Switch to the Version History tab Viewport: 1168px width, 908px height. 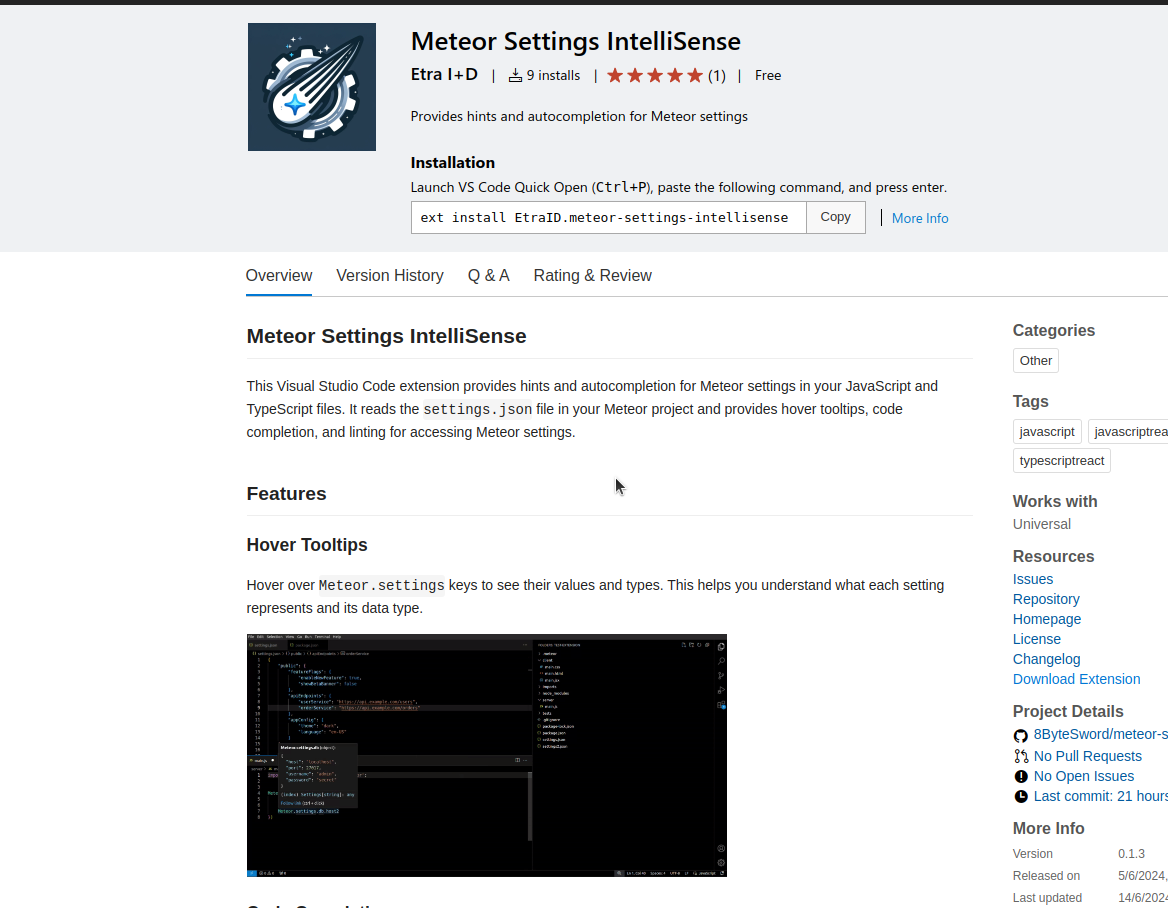coord(390,275)
